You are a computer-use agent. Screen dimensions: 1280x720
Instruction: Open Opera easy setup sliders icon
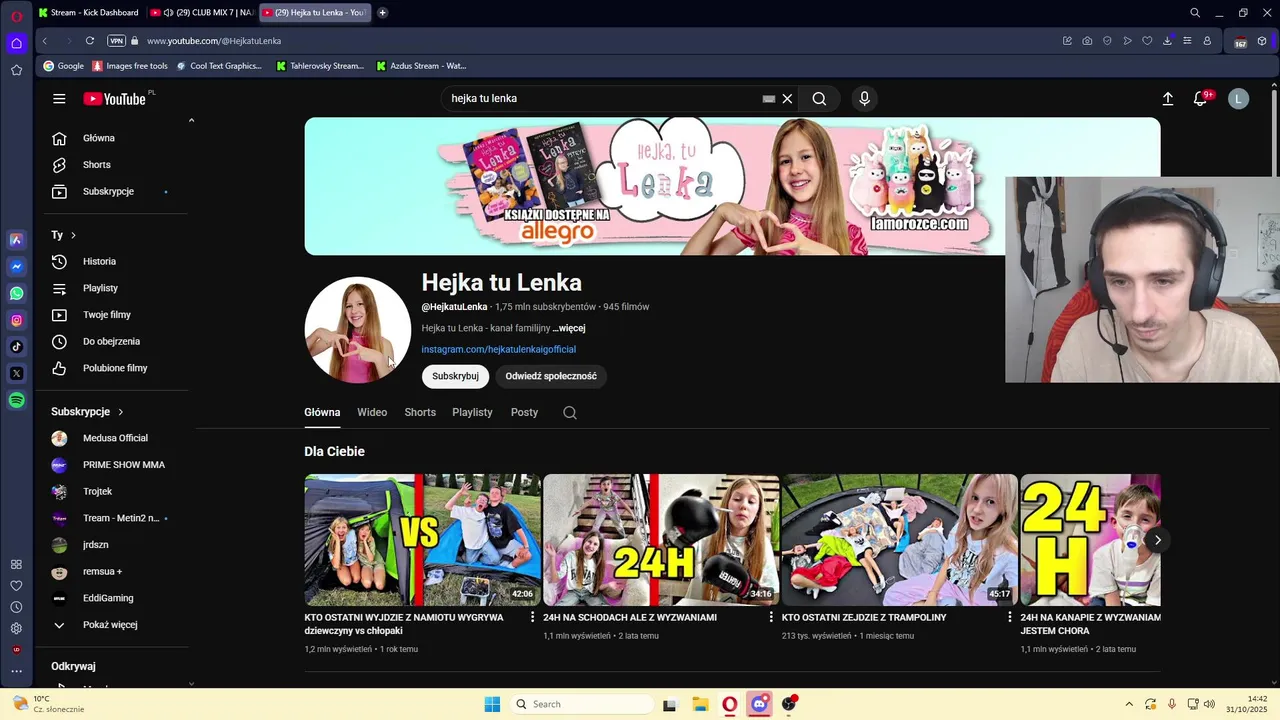pyautogui.click(x=1187, y=41)
